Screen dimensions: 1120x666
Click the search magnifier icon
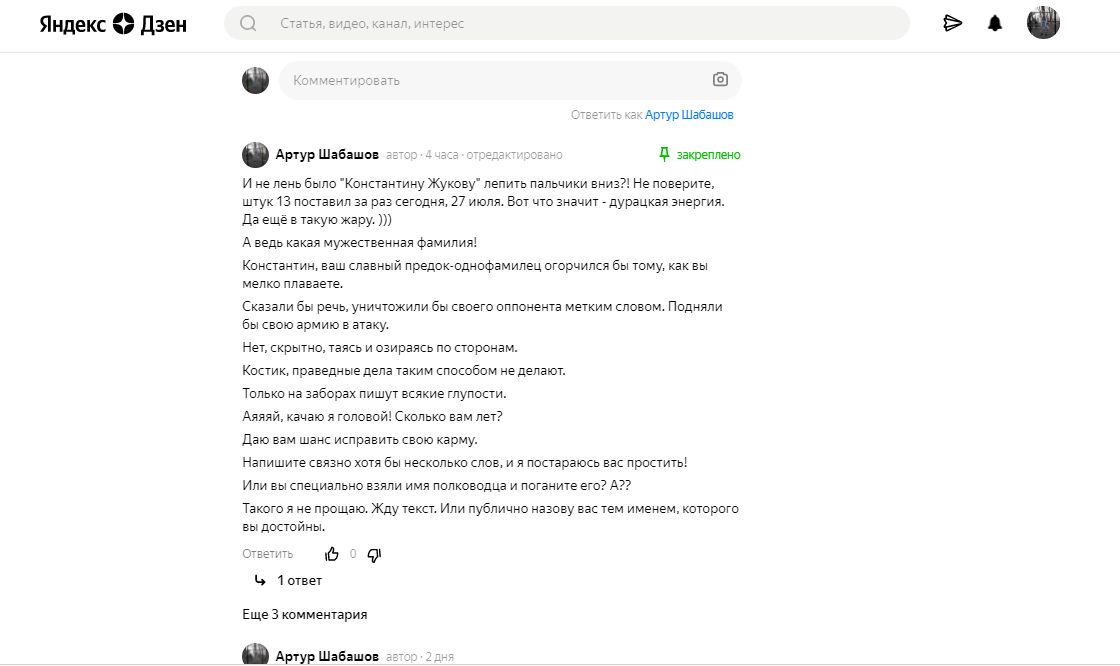[x=248, y=22]
